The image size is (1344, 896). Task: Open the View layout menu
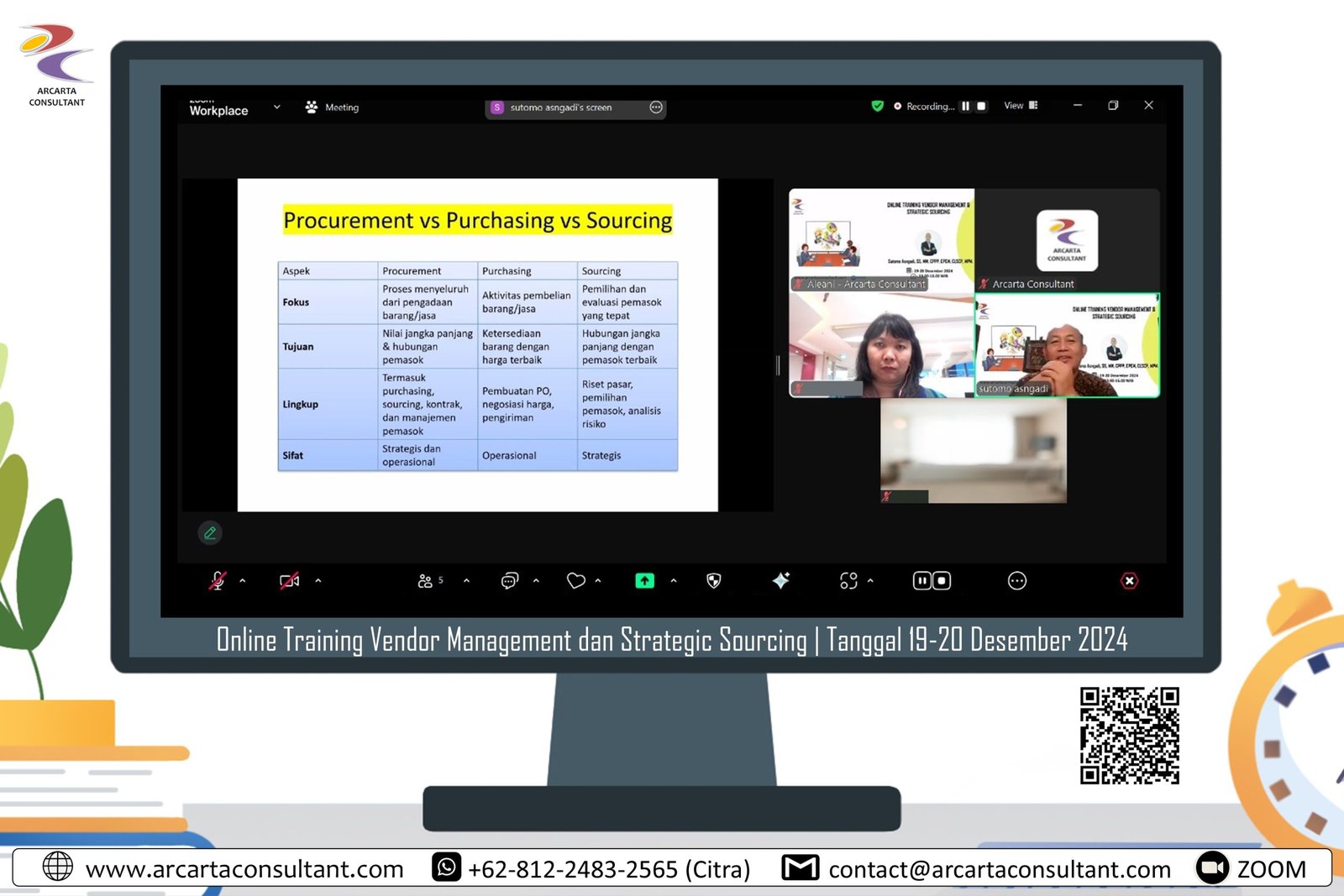(x=1021, y=106)
